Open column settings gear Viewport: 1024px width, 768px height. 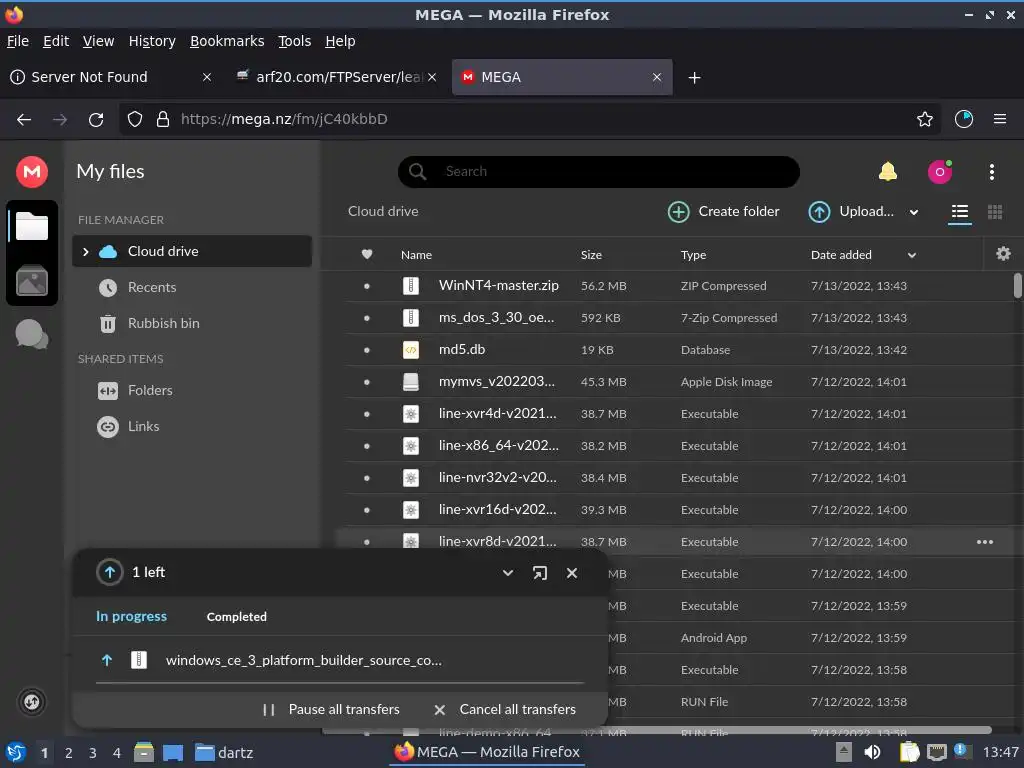1003,253
